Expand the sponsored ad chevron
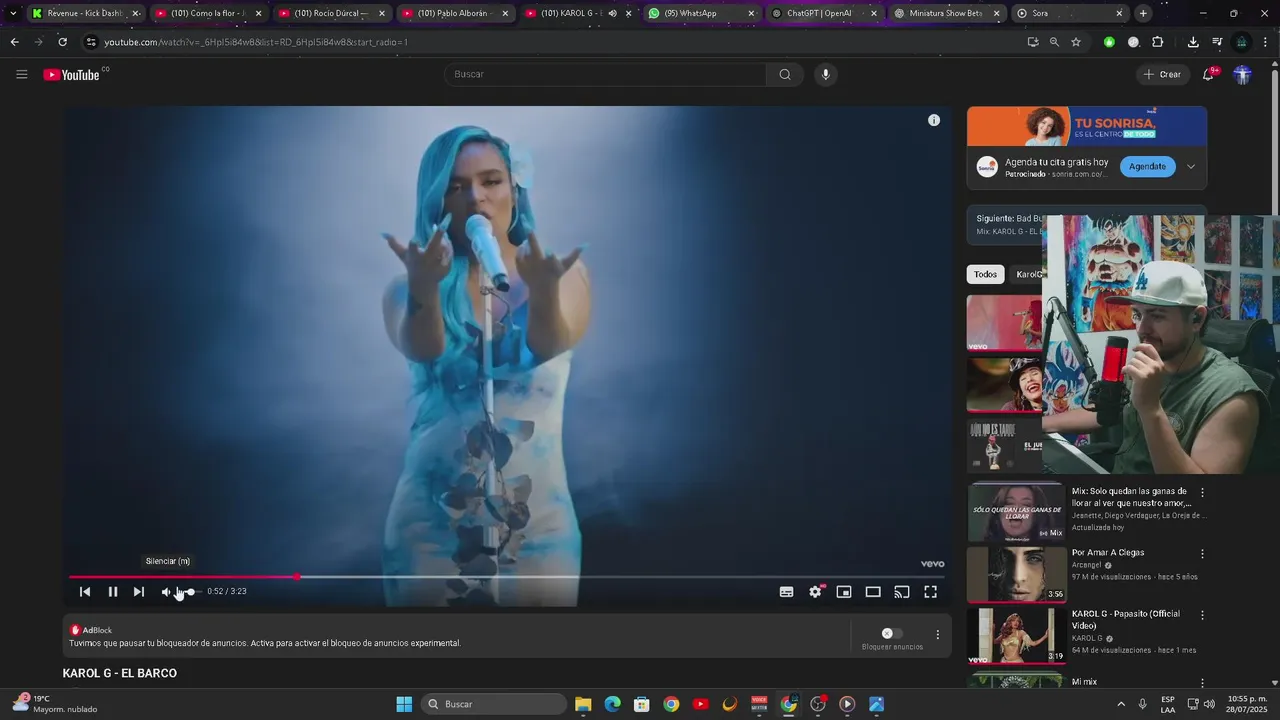Viewport: 1280px width, 720px height. (x=1190, y=167)
